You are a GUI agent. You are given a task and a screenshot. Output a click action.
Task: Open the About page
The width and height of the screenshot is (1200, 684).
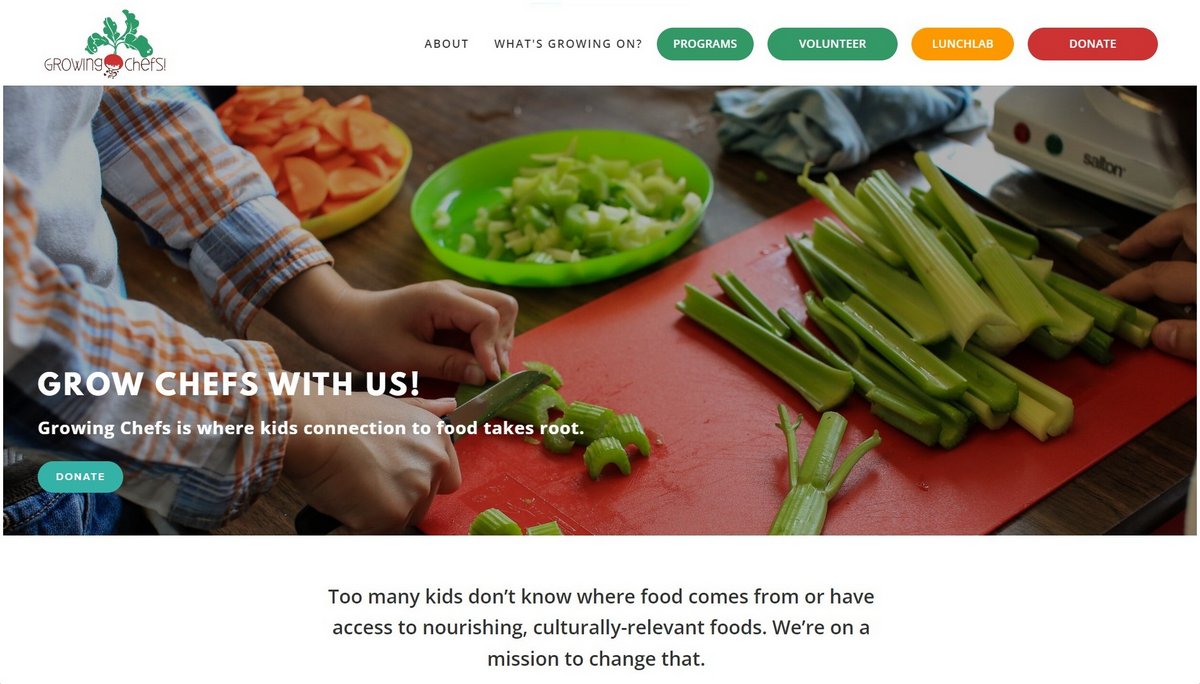[x=446, y=44]
